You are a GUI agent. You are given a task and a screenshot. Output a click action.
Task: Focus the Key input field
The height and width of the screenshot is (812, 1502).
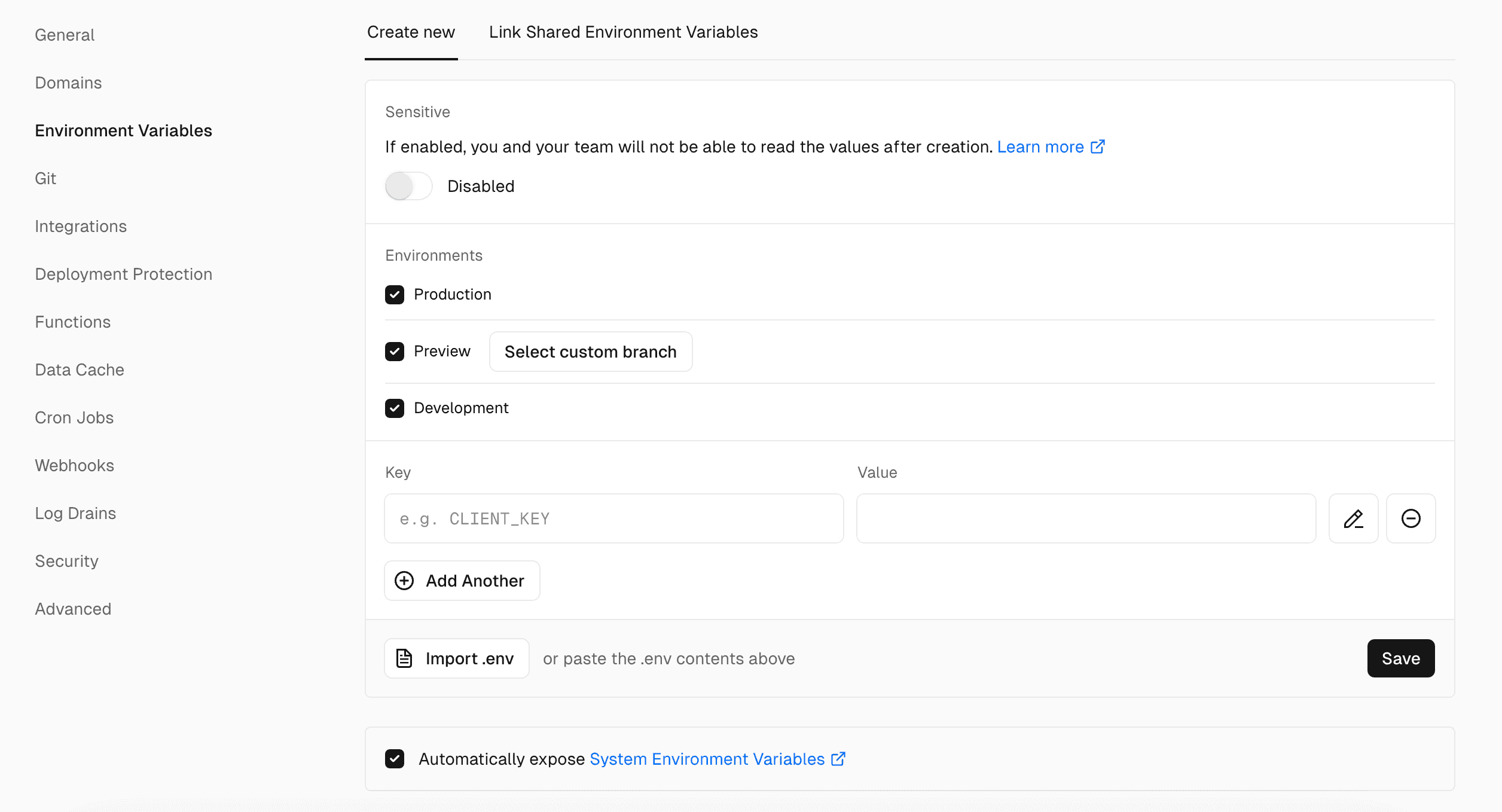[x=614, y=518]
